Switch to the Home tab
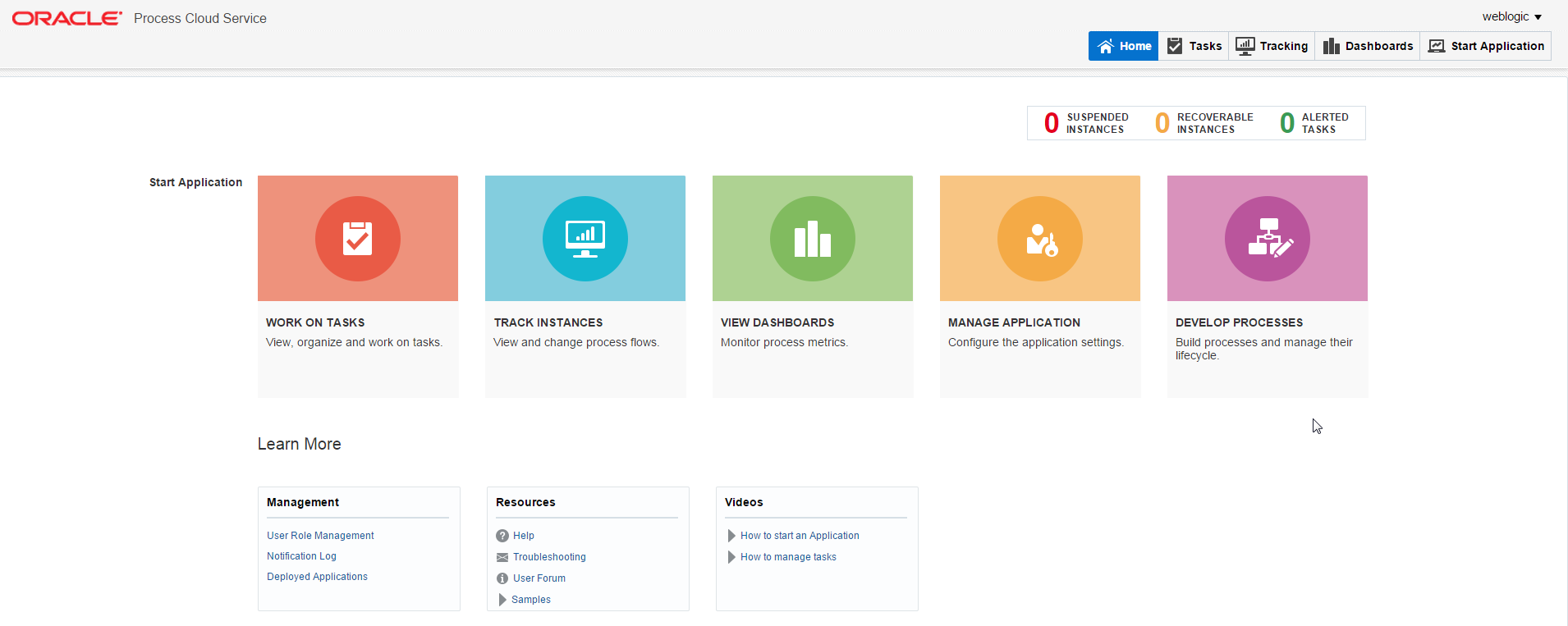 [1123, 46]
